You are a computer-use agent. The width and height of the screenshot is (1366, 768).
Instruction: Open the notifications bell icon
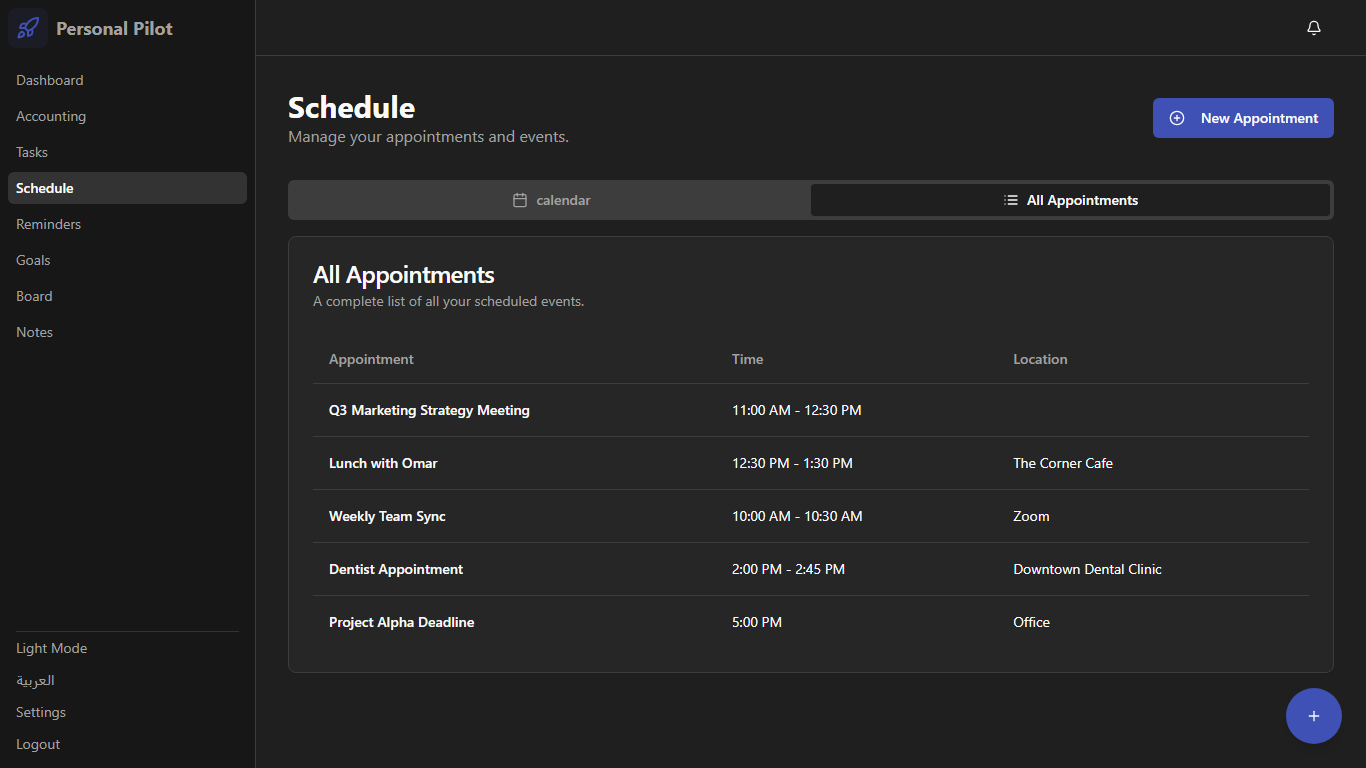click(x=1314, y=28)
